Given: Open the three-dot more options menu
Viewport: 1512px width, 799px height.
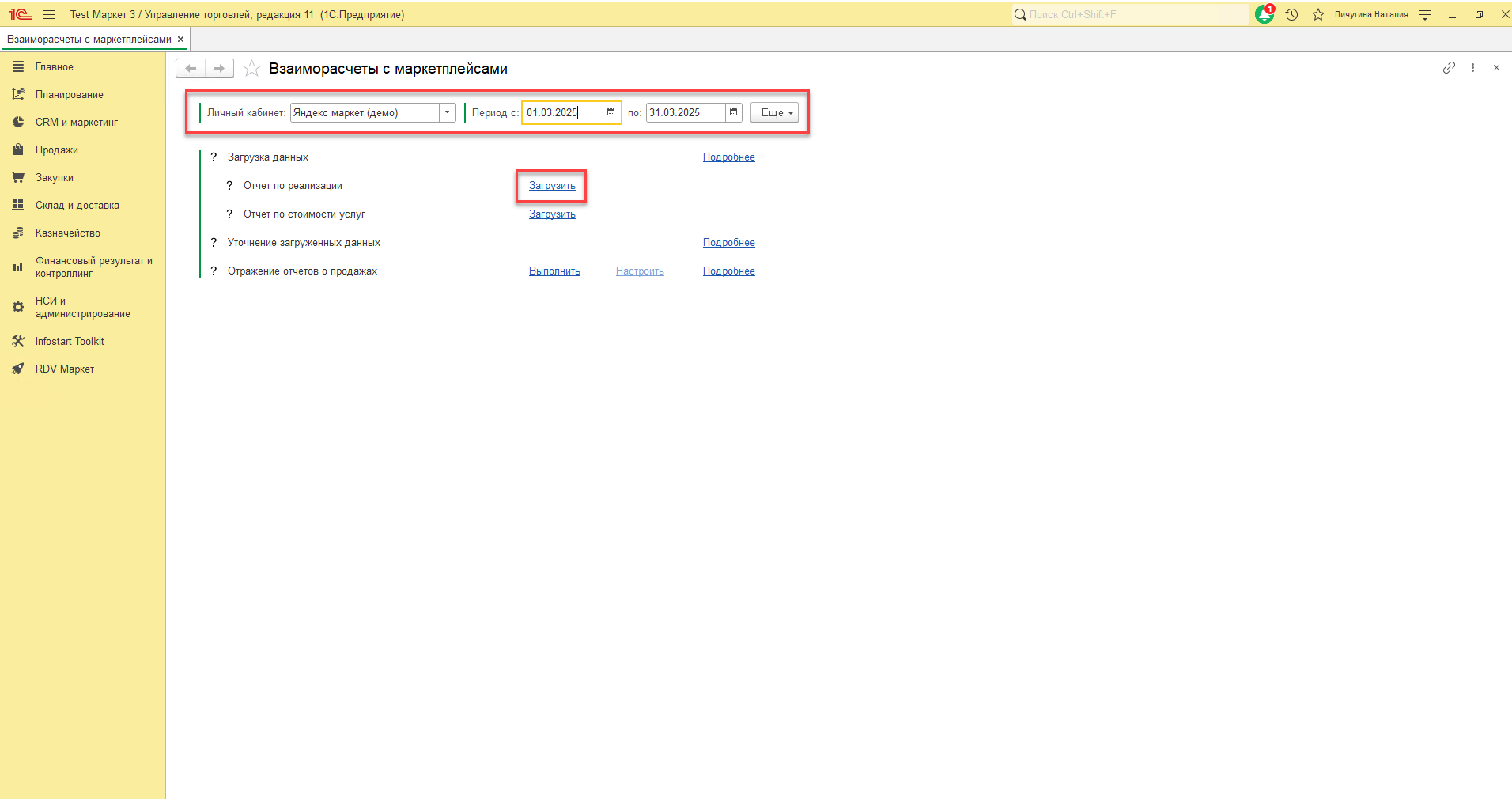Looking at the screenshot, I should pos(1472,68).
